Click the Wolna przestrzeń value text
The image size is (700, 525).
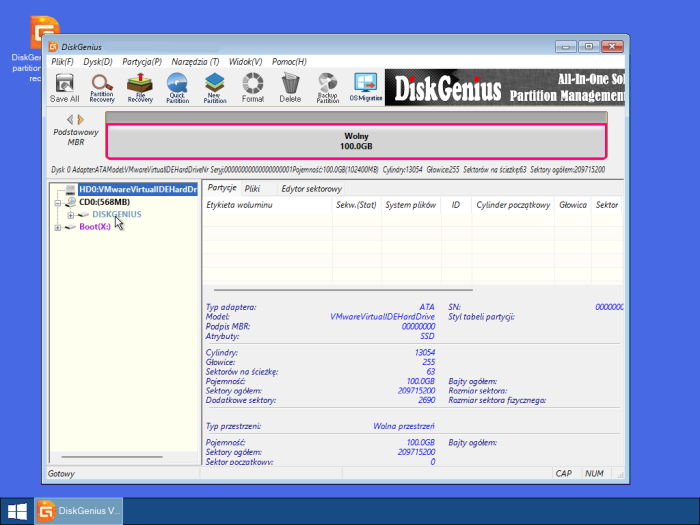(404, 426)
